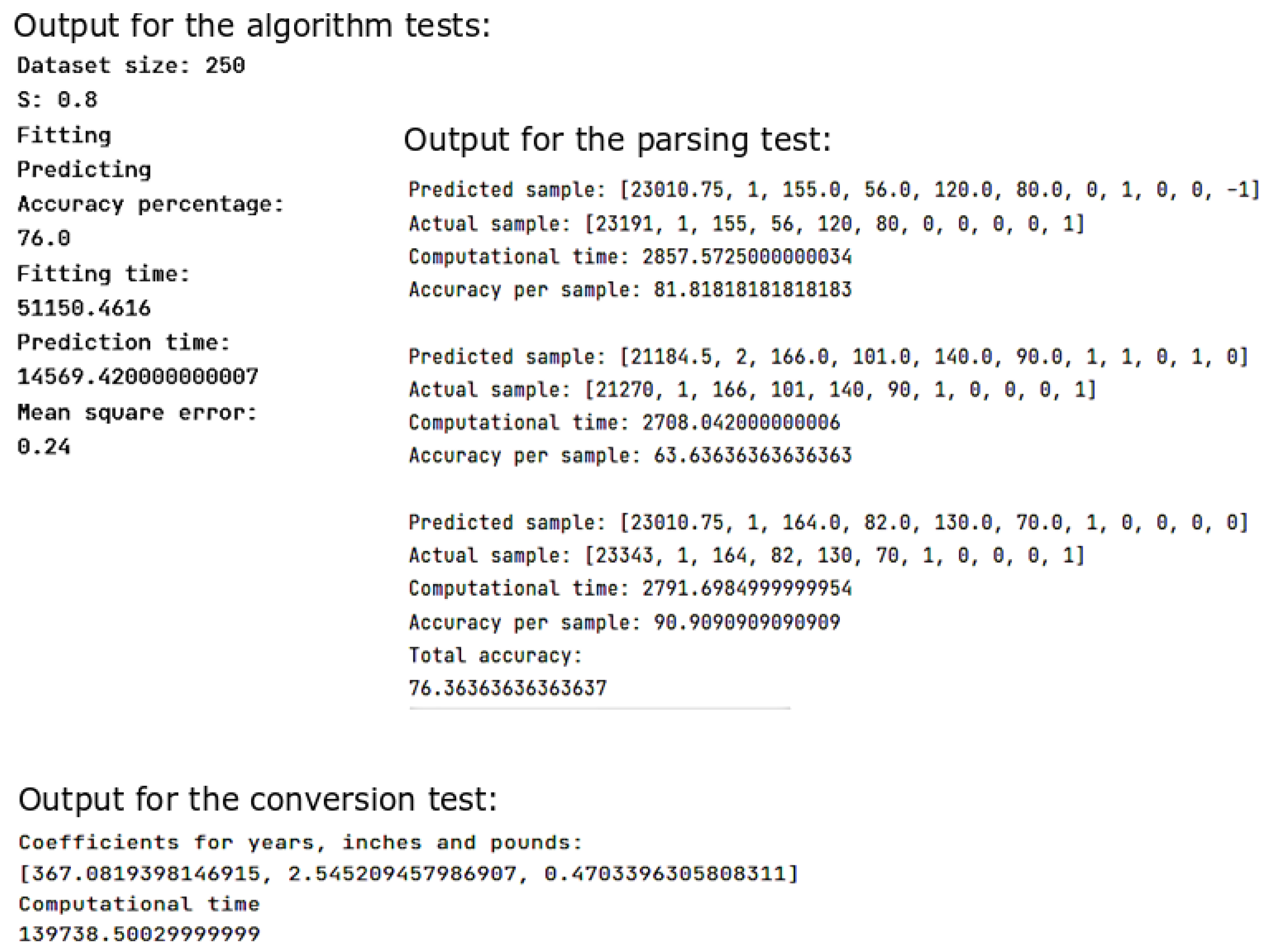Click the computational time 2857.5725000000034 line
Screen dimensions: 1270x952
(x=630, y=256)
